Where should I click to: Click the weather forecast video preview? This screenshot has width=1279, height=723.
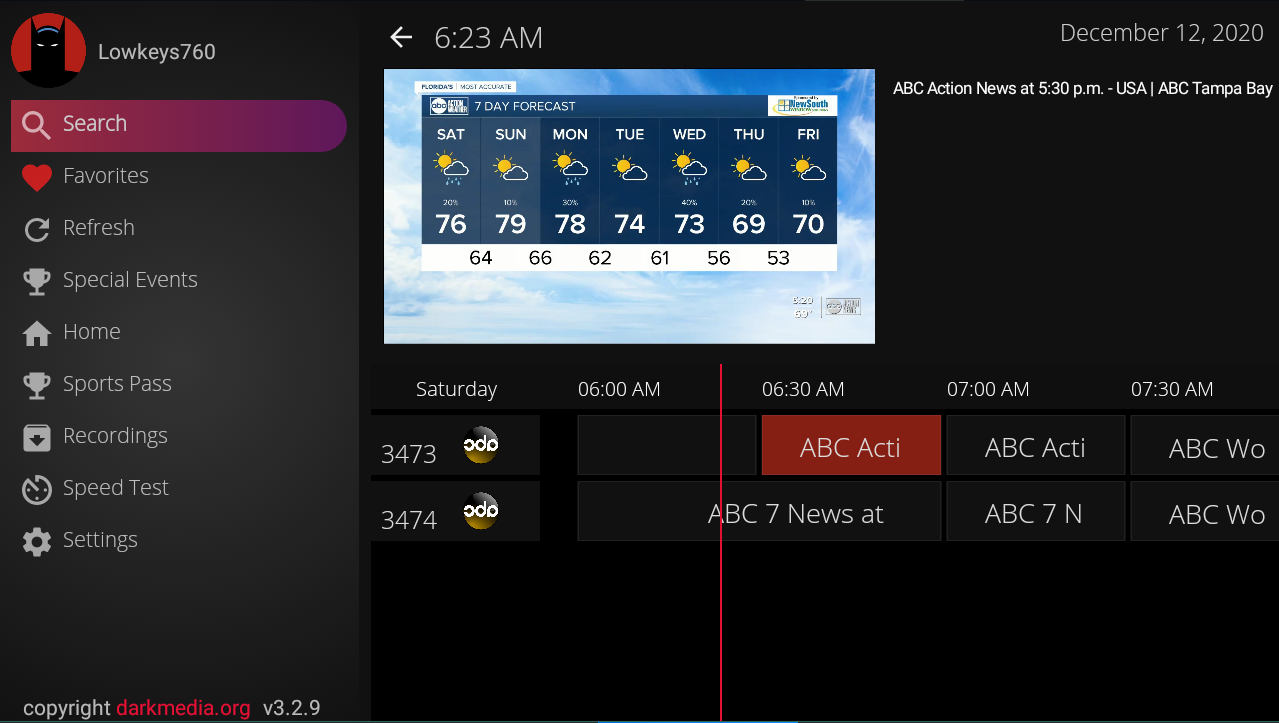629,206
